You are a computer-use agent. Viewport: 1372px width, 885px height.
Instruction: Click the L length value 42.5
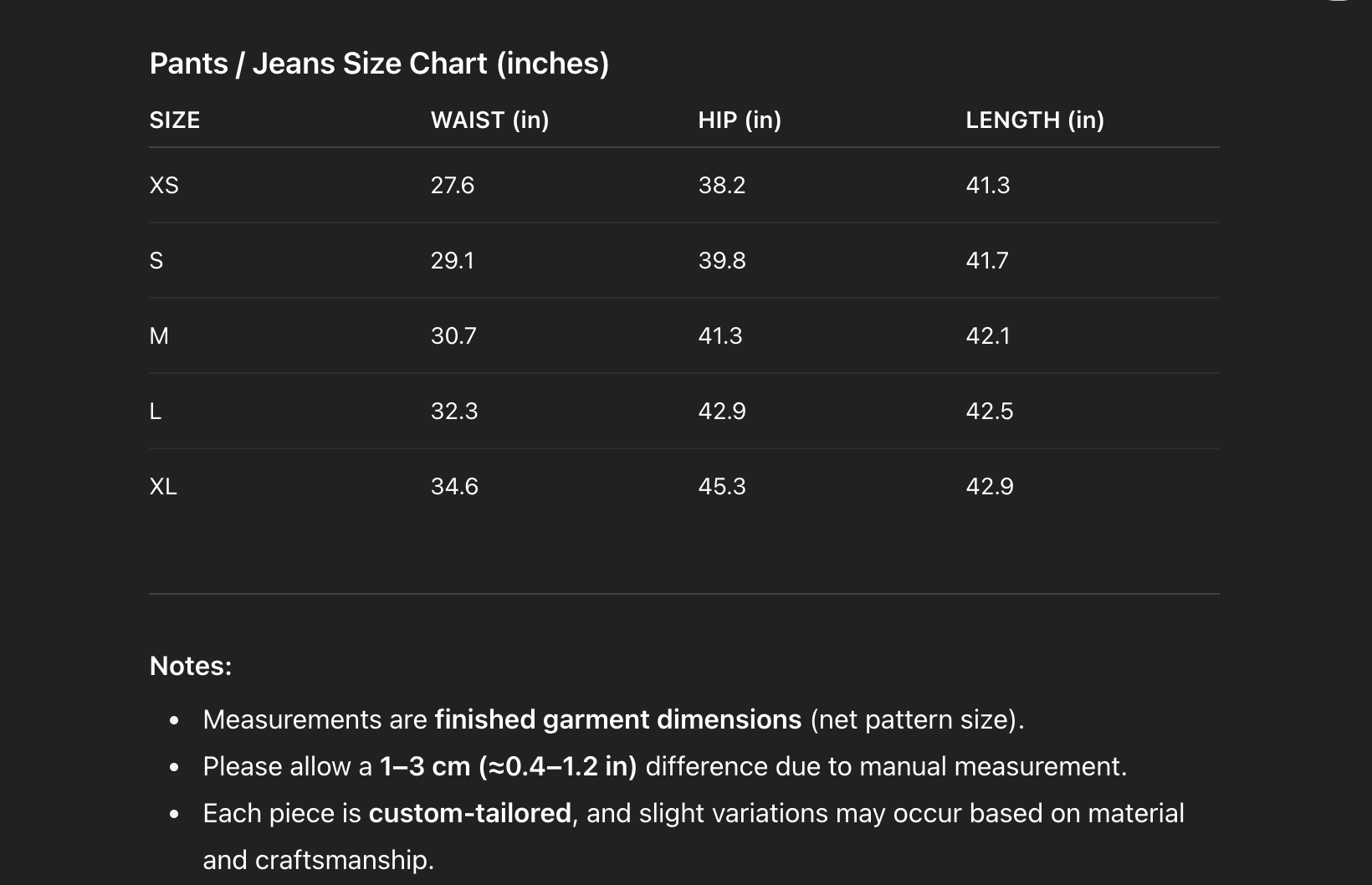[990, 412]
